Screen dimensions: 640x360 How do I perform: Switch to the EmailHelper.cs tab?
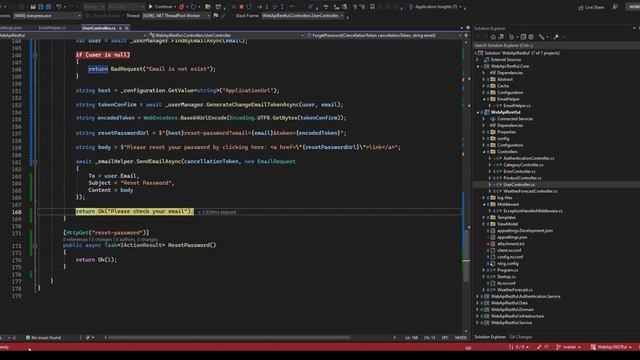pyautogui.click(x=52, y=28)
